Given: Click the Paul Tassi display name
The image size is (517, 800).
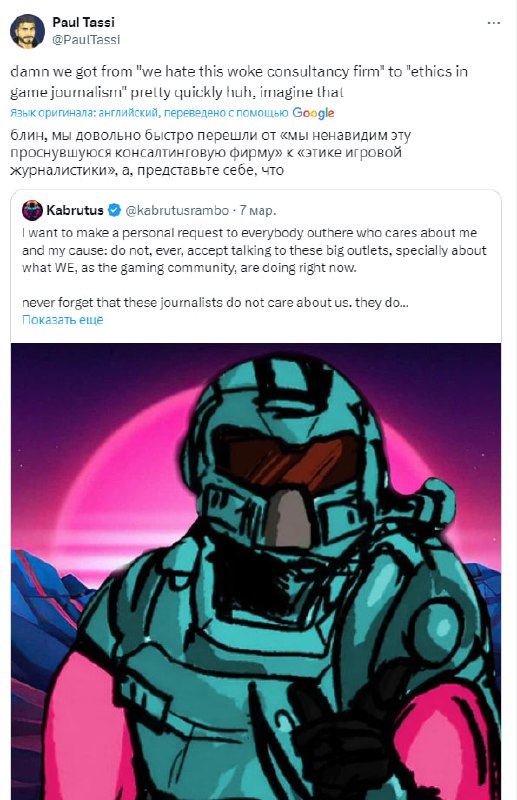Looking at the screenshot, I should 83,22.
